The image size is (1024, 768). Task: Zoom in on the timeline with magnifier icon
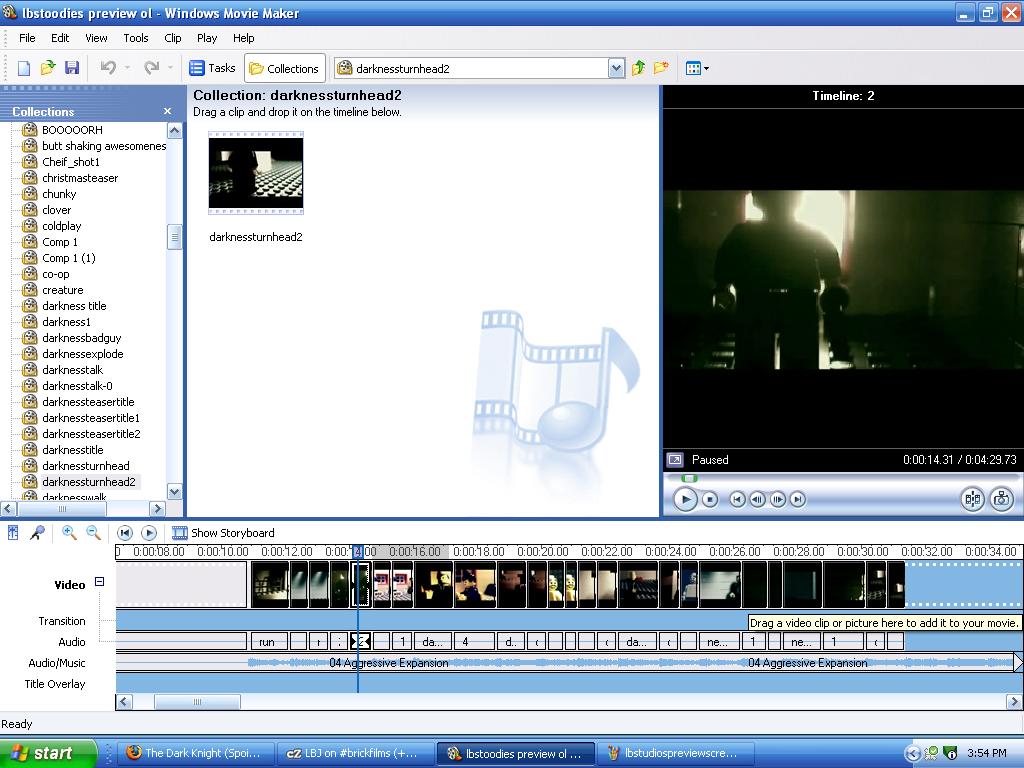(x=68, y=533)
